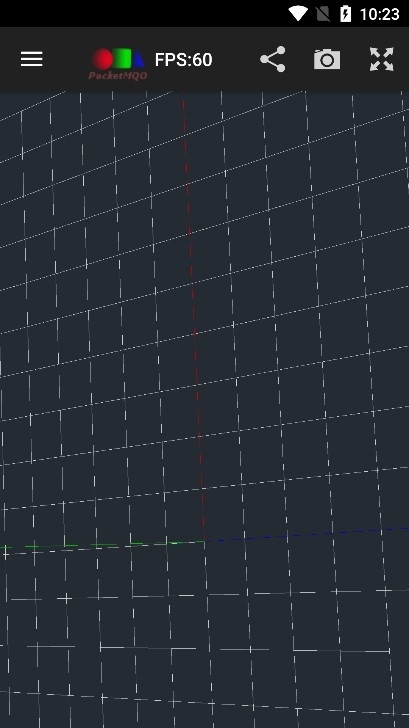409x728 pixels.
Task: Enter fullscreen using the expand arrows icon
Action: [x=382, y=59]
